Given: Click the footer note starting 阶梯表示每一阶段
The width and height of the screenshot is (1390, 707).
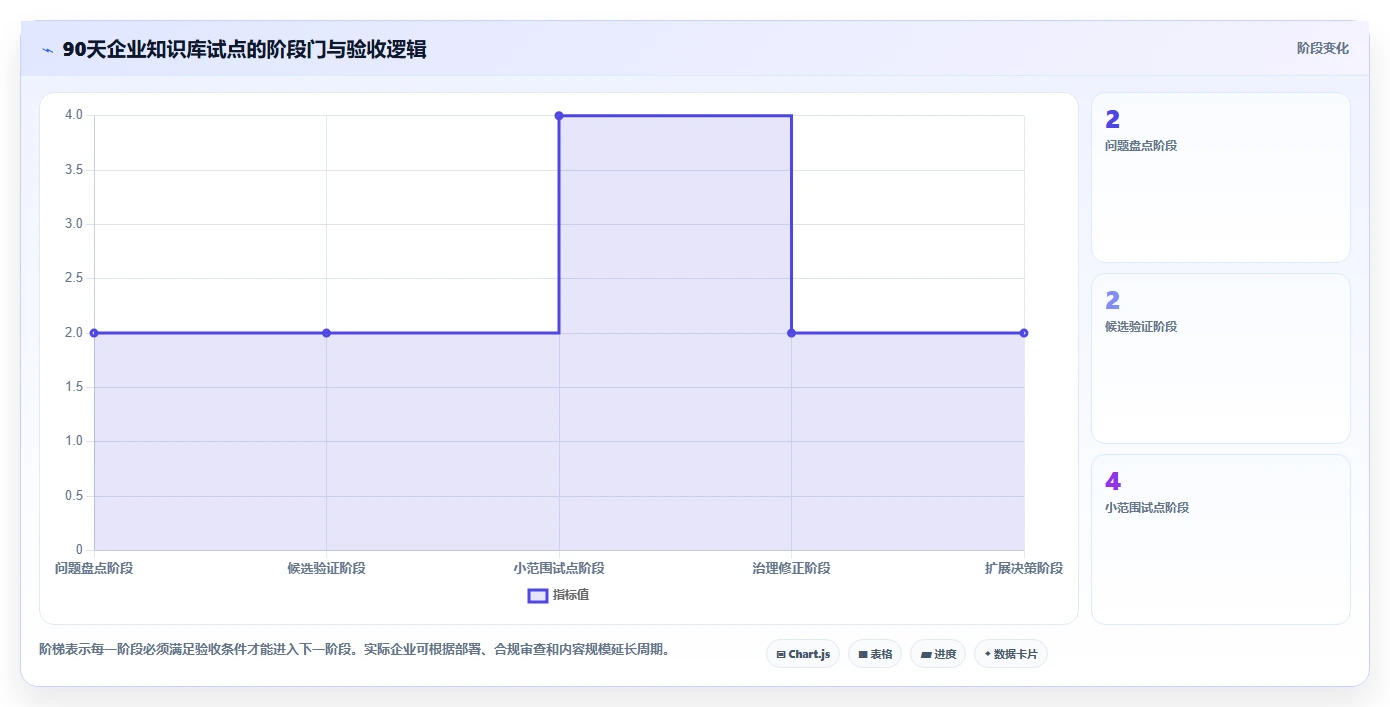Looking at the screenshot, I should [354, 650].
